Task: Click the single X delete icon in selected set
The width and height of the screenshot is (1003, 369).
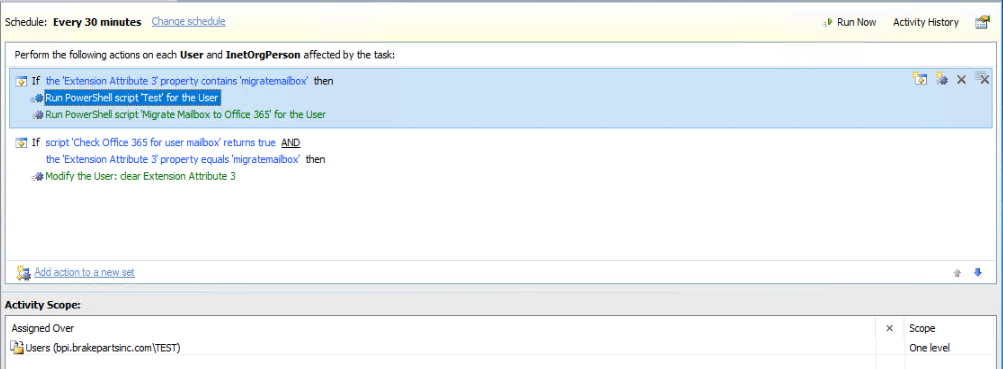Action: (961, 80)
